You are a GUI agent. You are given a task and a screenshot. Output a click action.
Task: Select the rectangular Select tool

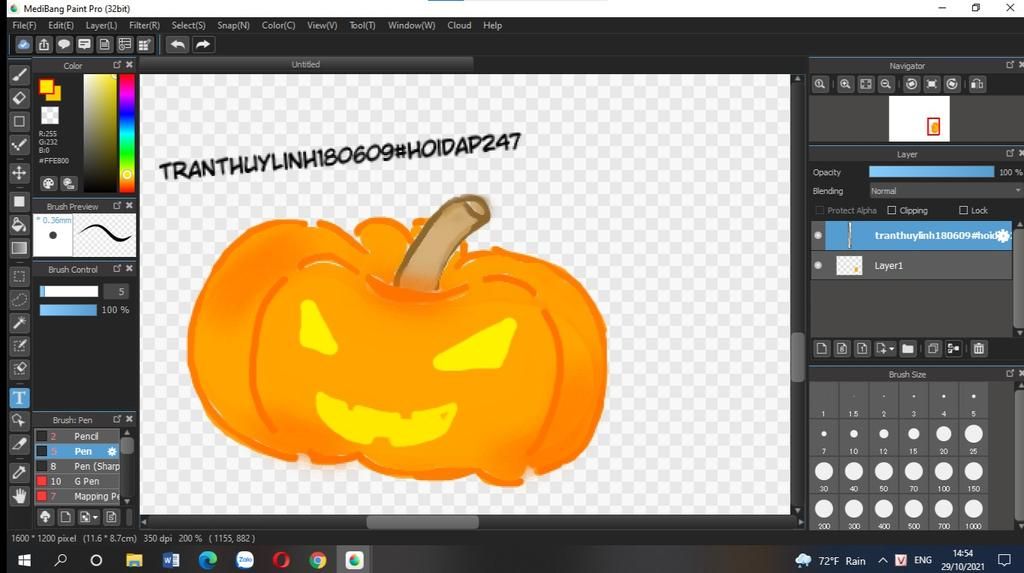20,276
